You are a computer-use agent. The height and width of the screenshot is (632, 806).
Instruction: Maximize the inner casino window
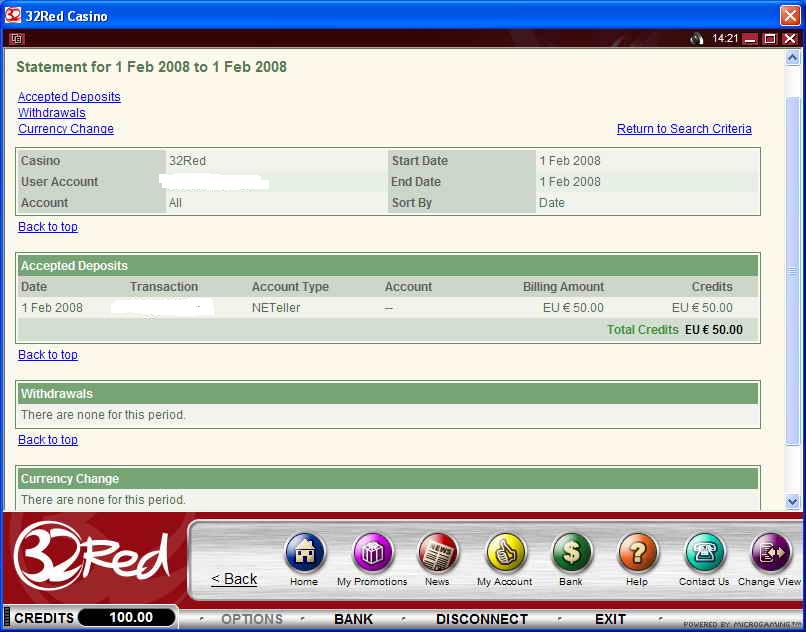coord(770,39)
